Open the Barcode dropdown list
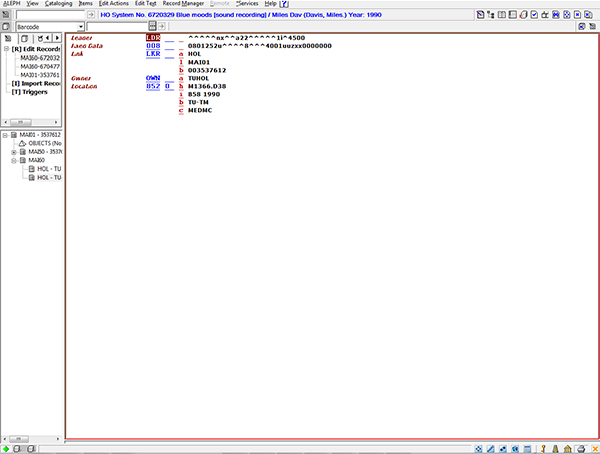This screenshot has height=454, width=600. pos(80,27)
